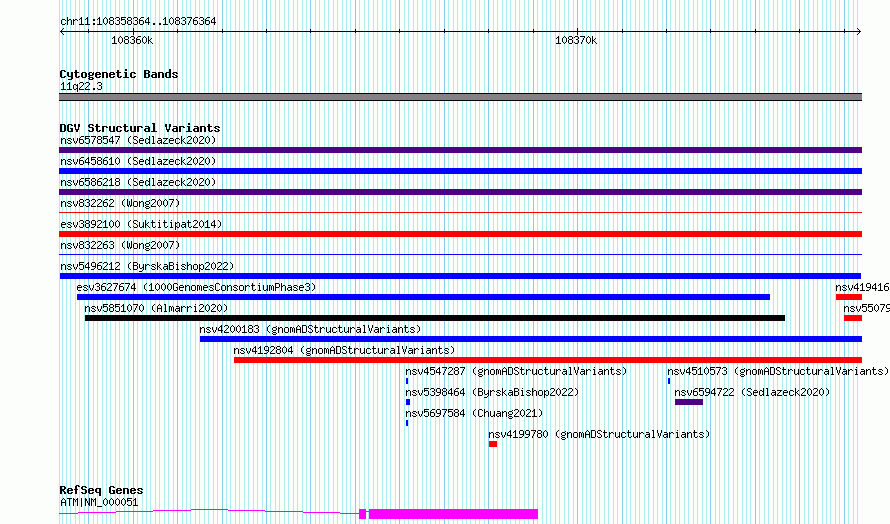Select the red bar of variant esv3892100
This screenshot has width=890, height=524.
click(460, 234)
